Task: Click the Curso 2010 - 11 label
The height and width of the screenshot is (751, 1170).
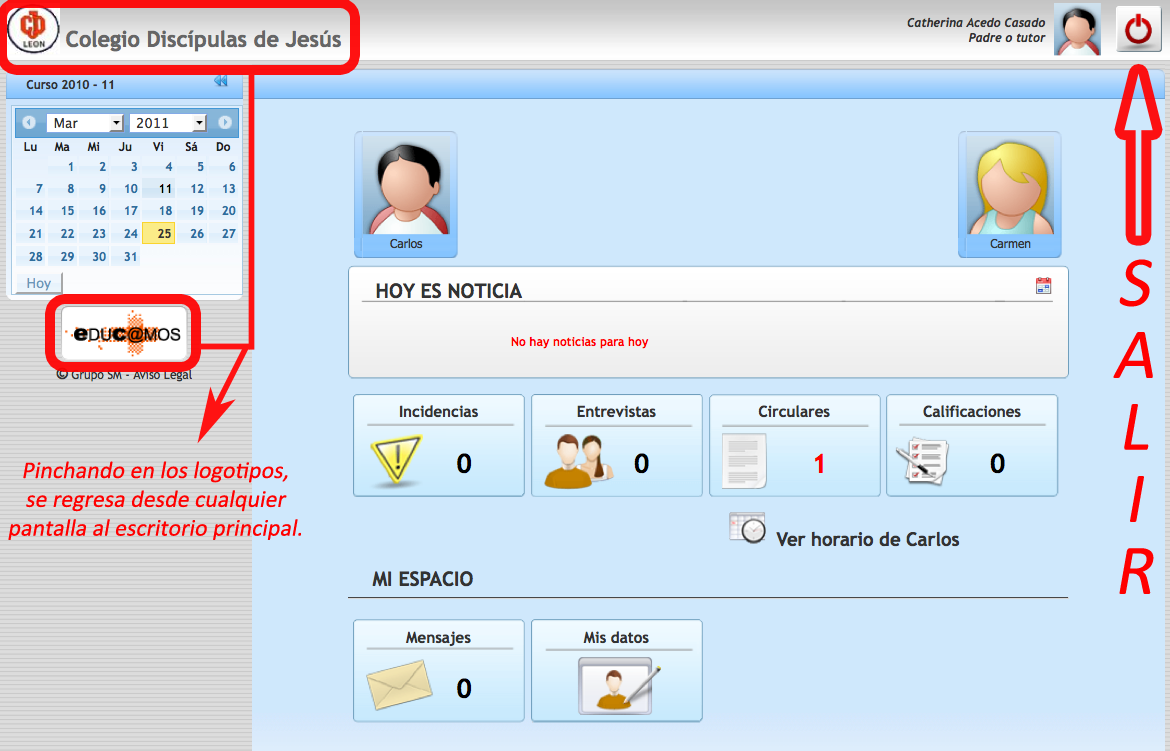Action: click(70, 84)
